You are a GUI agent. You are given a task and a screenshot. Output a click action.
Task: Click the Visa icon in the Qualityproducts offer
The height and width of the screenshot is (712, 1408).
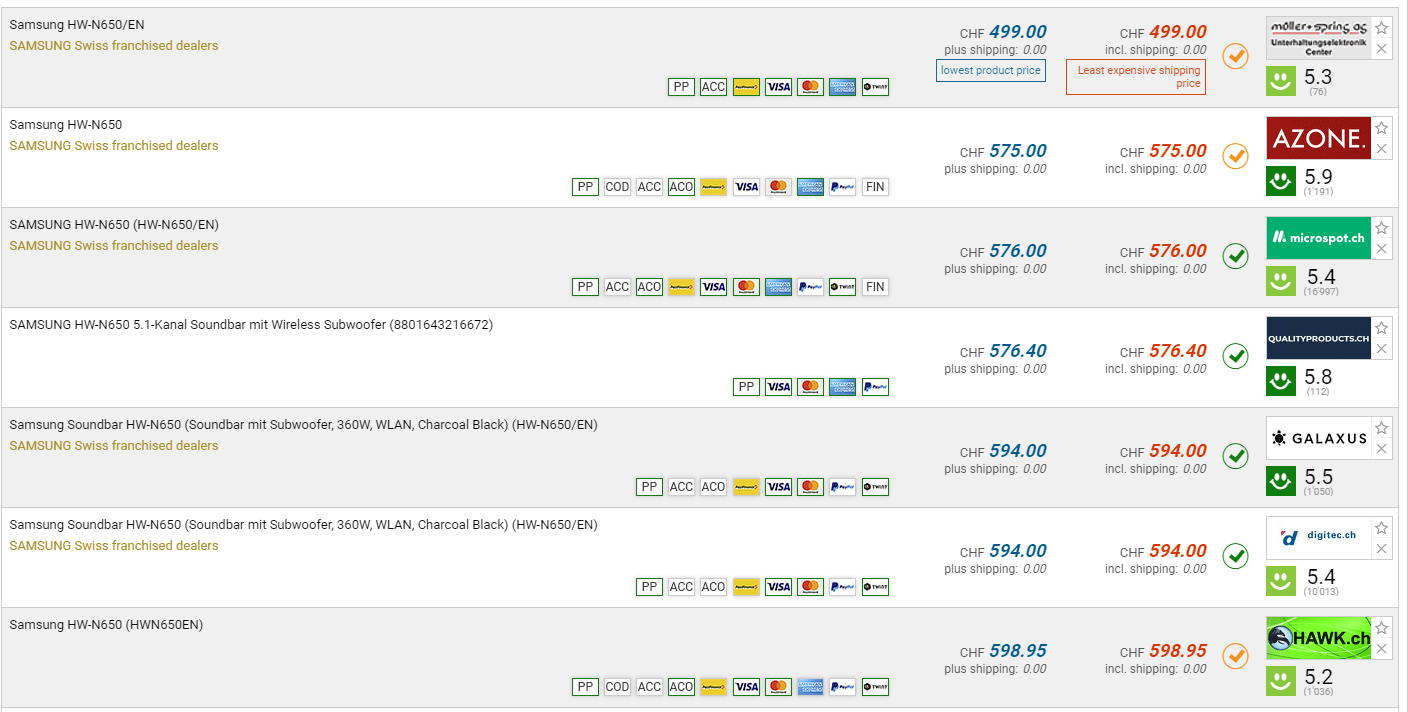click(x=778, y=387)
